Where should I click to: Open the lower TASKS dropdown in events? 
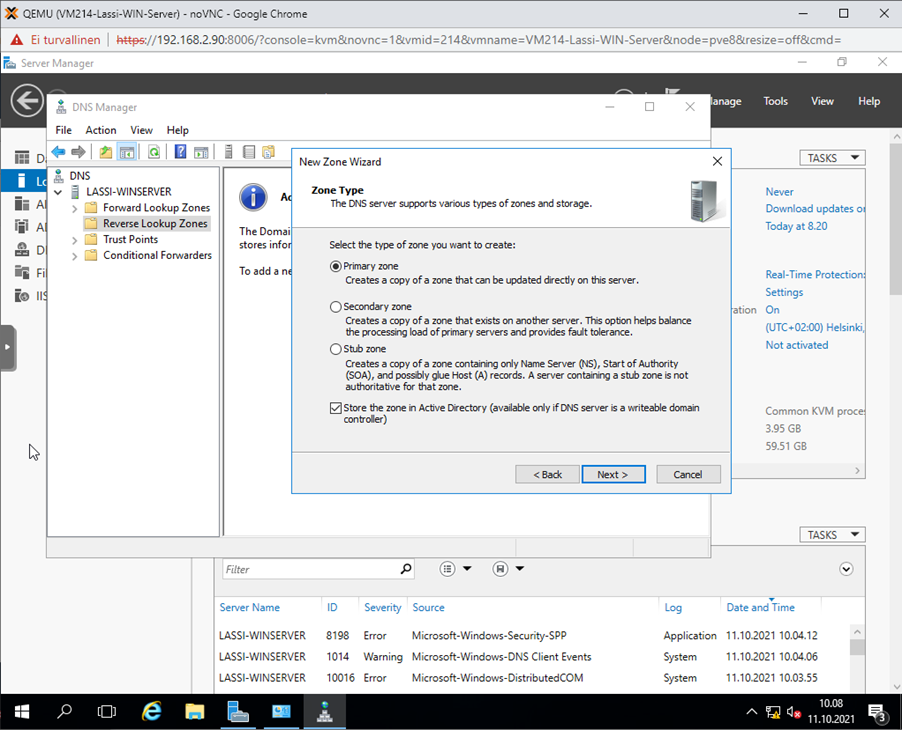click(832, 534)
